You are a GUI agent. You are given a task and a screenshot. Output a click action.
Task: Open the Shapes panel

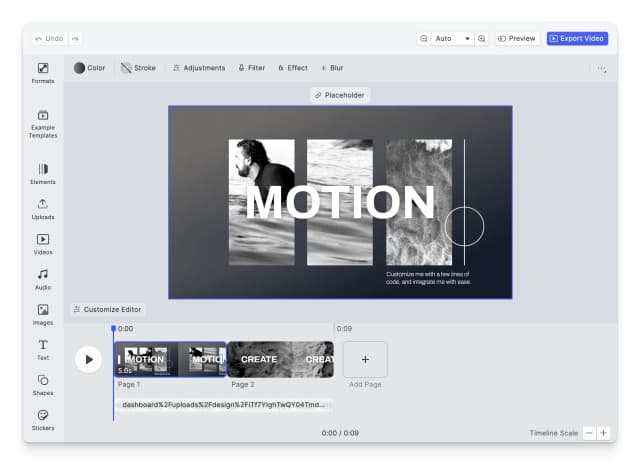(x=43, y=384)
